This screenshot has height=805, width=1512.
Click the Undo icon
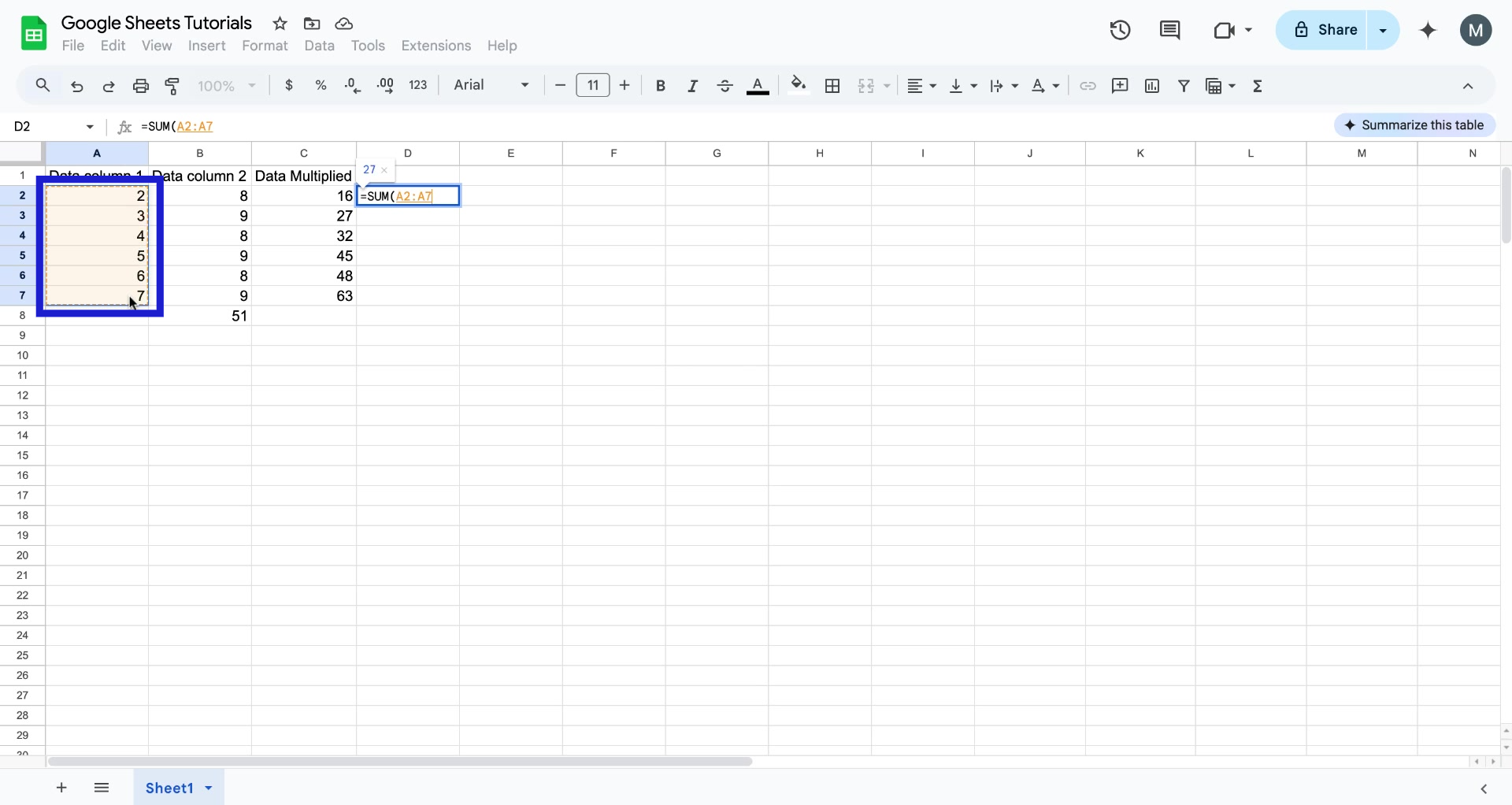pos(76,86)
